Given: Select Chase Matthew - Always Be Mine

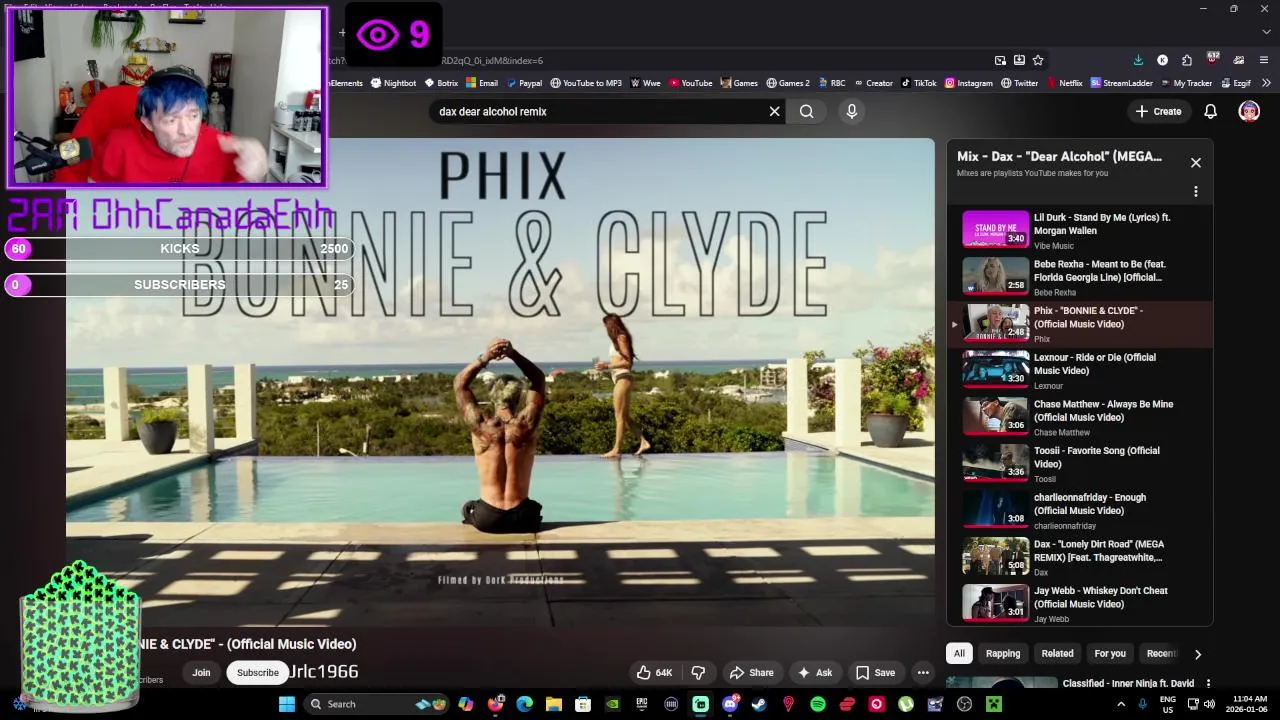Looking at the screenshot, I should point(1080,417).
